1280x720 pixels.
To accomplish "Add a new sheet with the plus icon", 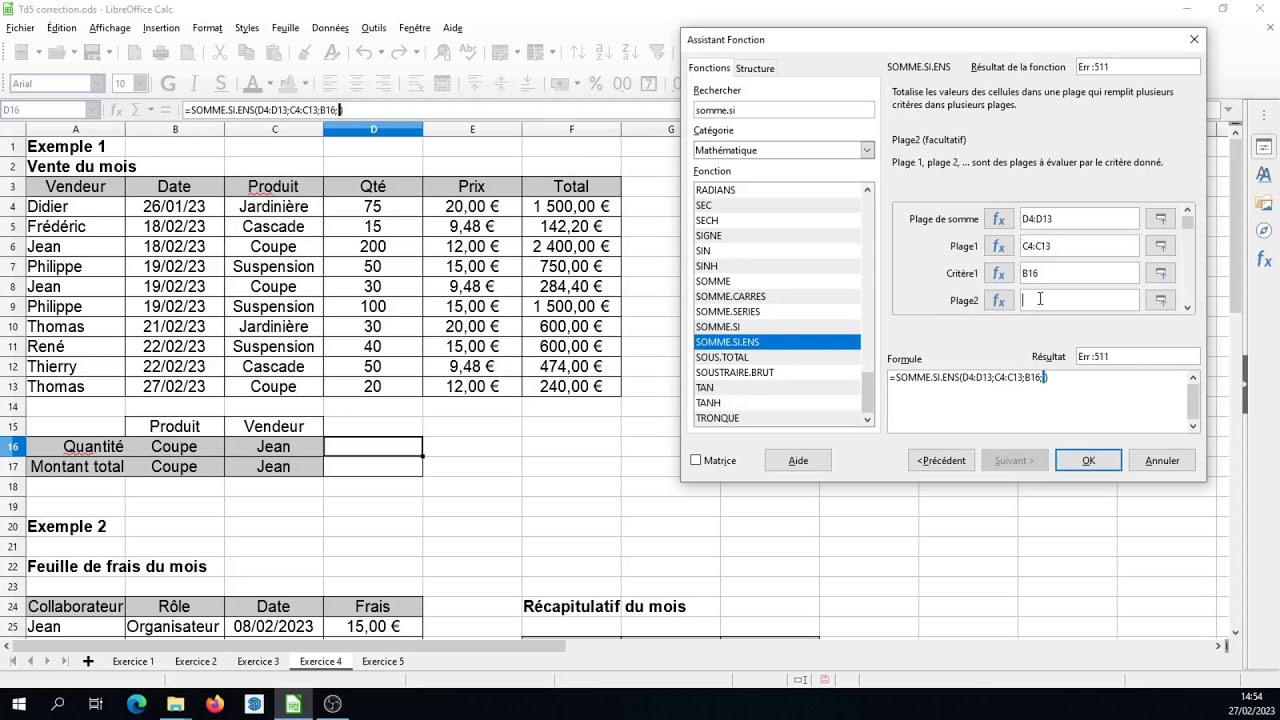I will pyautogui.click(x=88, y=661).
